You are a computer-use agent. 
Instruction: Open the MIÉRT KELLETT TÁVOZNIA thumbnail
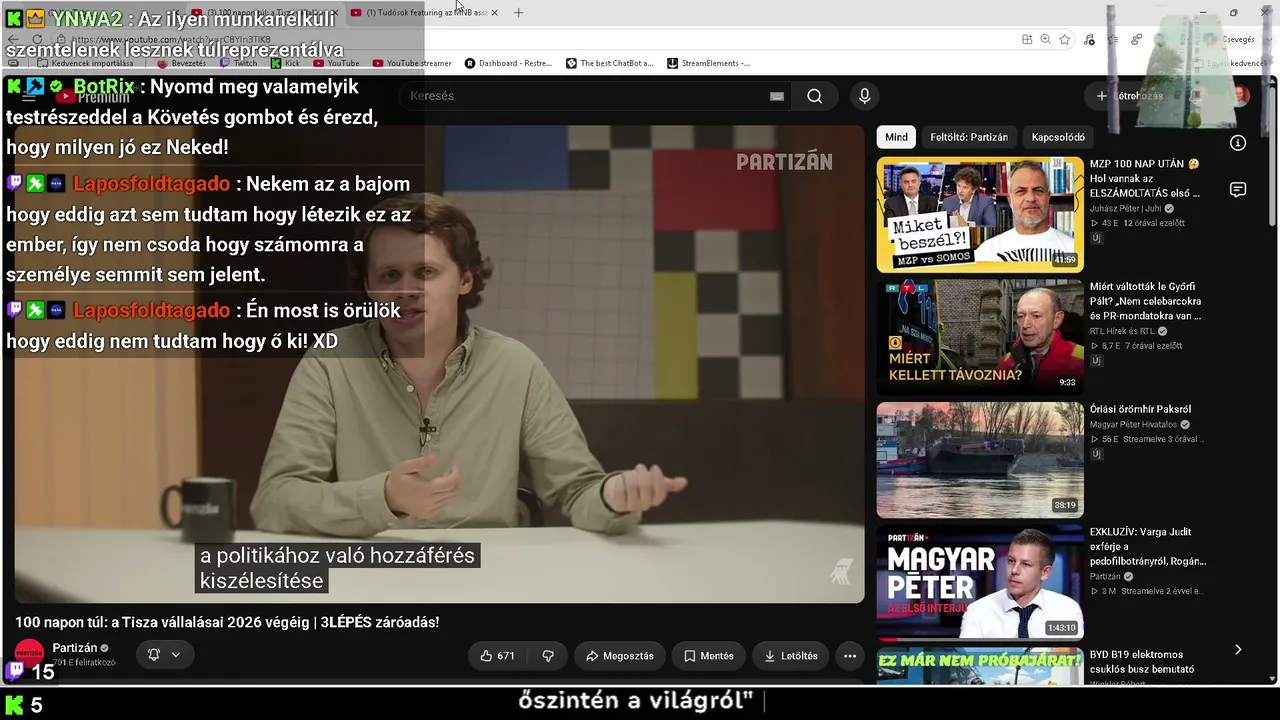pyautogui.click(x=980, y=337)
